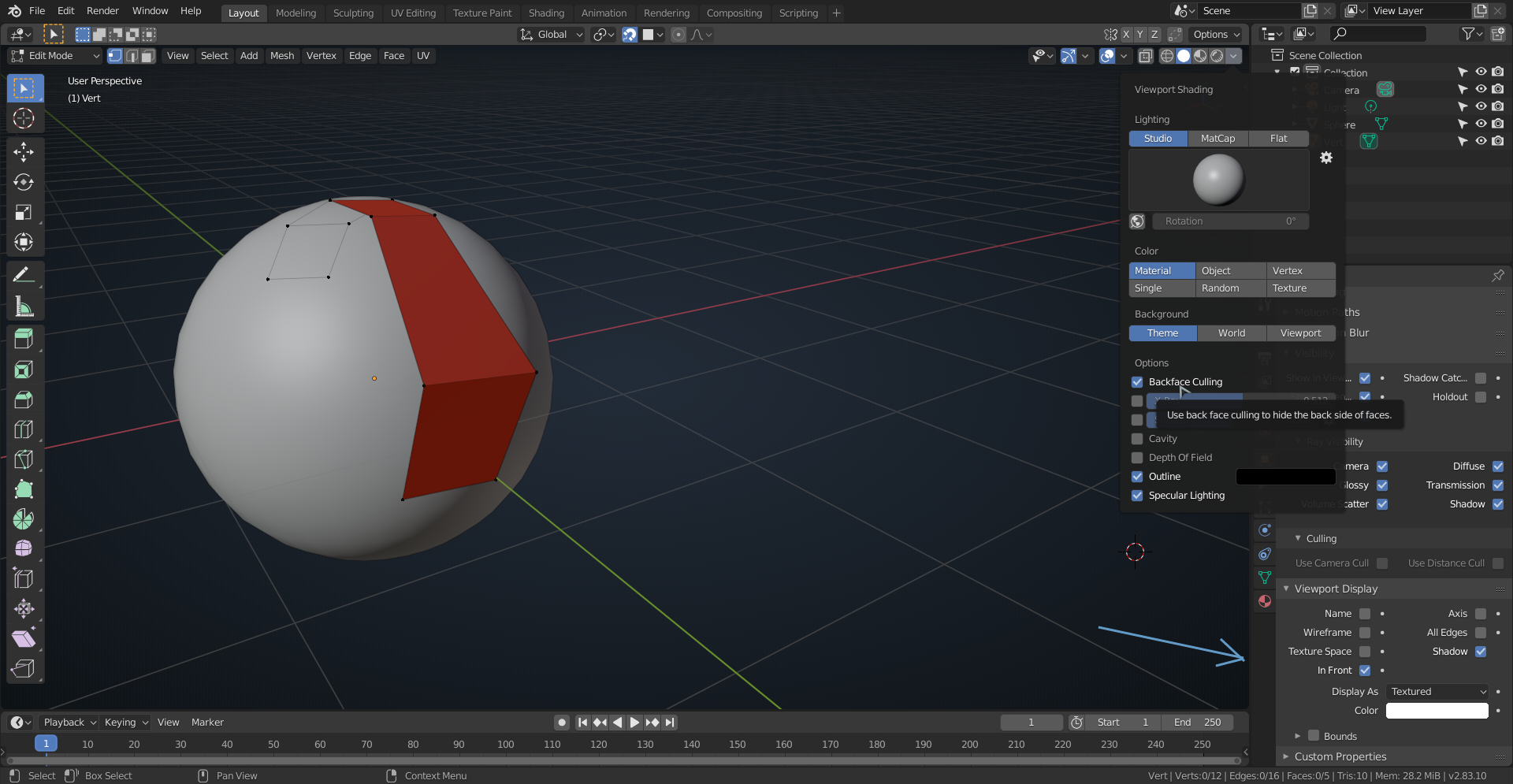Activate the Rip Region tool

pyautogui.click(x=24, y=669)
